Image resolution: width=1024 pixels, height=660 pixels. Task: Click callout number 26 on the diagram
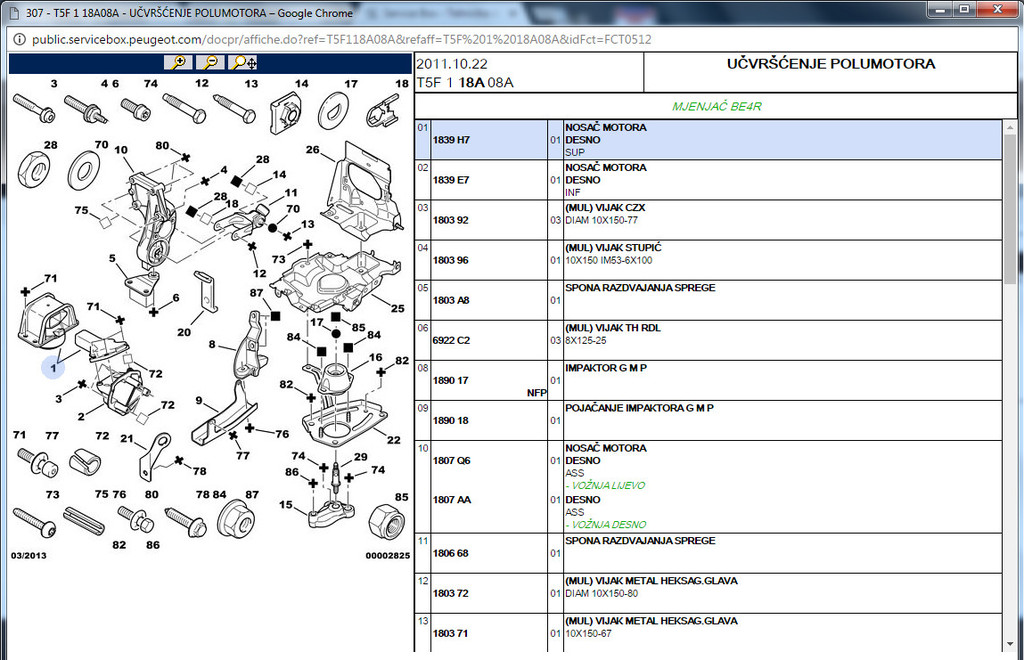pyautogui.click(x=313, y=149)
